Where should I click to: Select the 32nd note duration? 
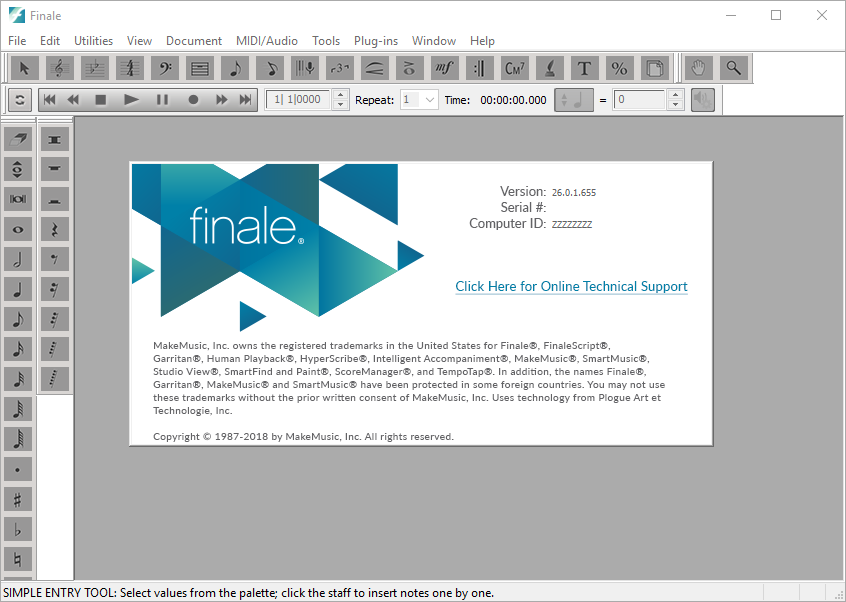(18, 380)
